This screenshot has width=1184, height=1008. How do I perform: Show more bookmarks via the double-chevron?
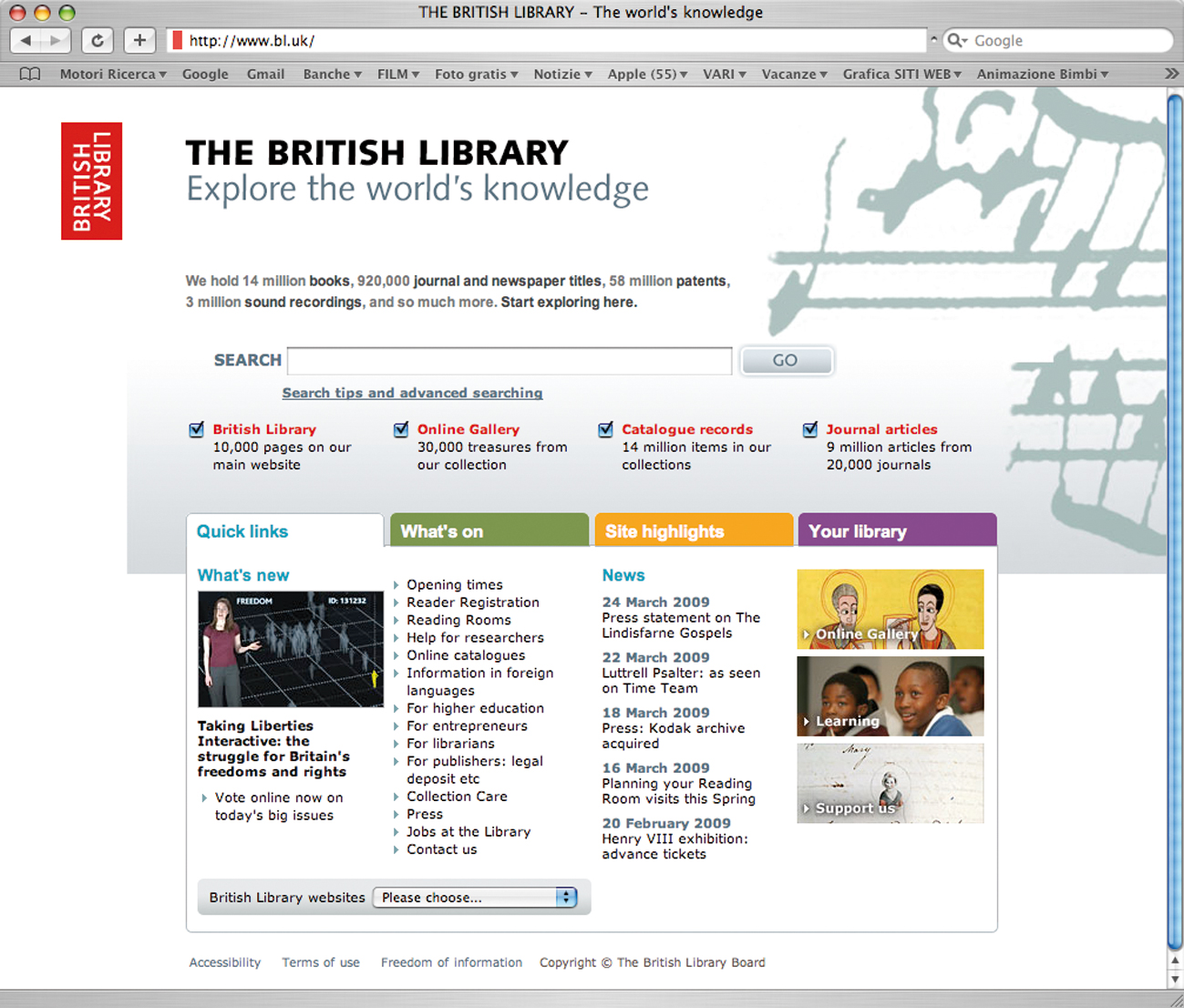(1171, 74)
